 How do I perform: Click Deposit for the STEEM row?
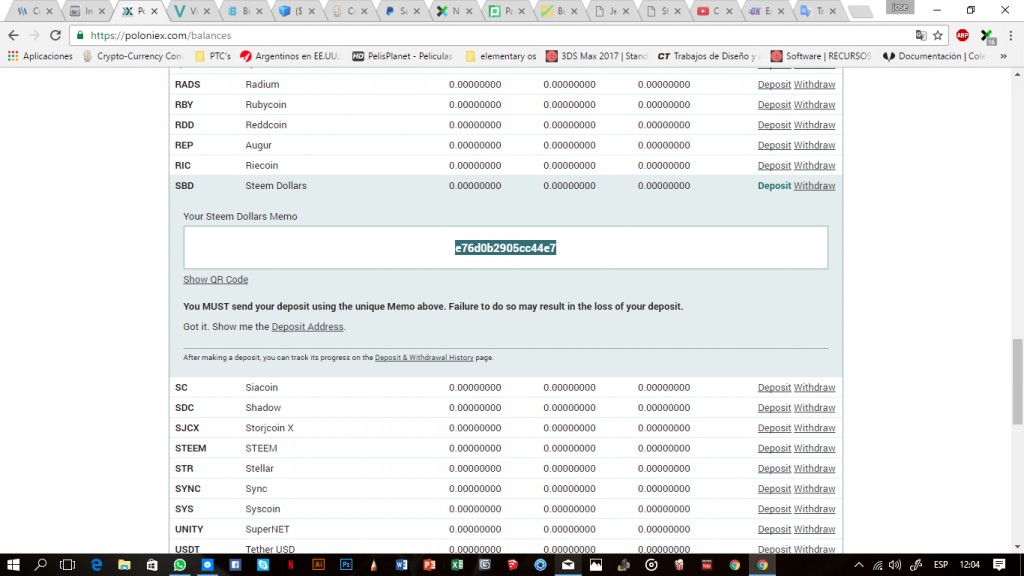(x=774, y=448)
